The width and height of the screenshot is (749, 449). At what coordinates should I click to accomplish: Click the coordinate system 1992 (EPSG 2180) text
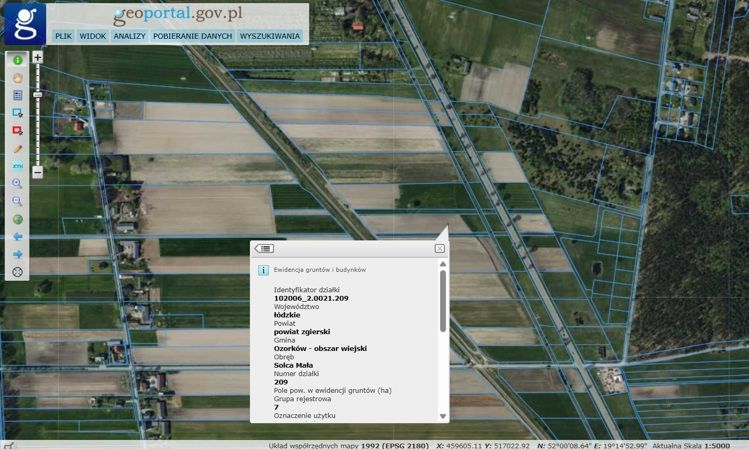[395, 446]
